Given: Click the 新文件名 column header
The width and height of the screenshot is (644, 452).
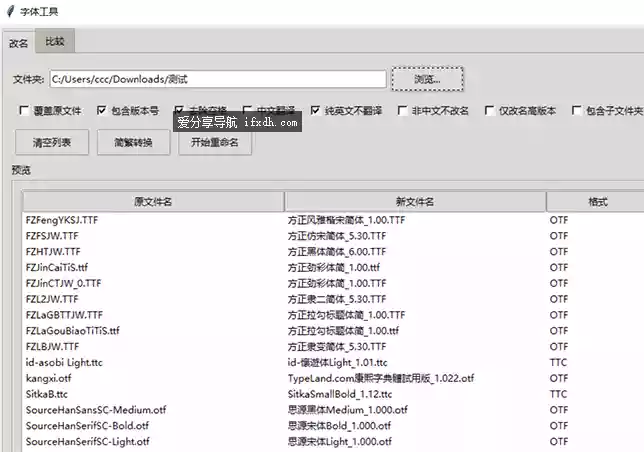Looking at the screenshot, I should pos(415,202).
